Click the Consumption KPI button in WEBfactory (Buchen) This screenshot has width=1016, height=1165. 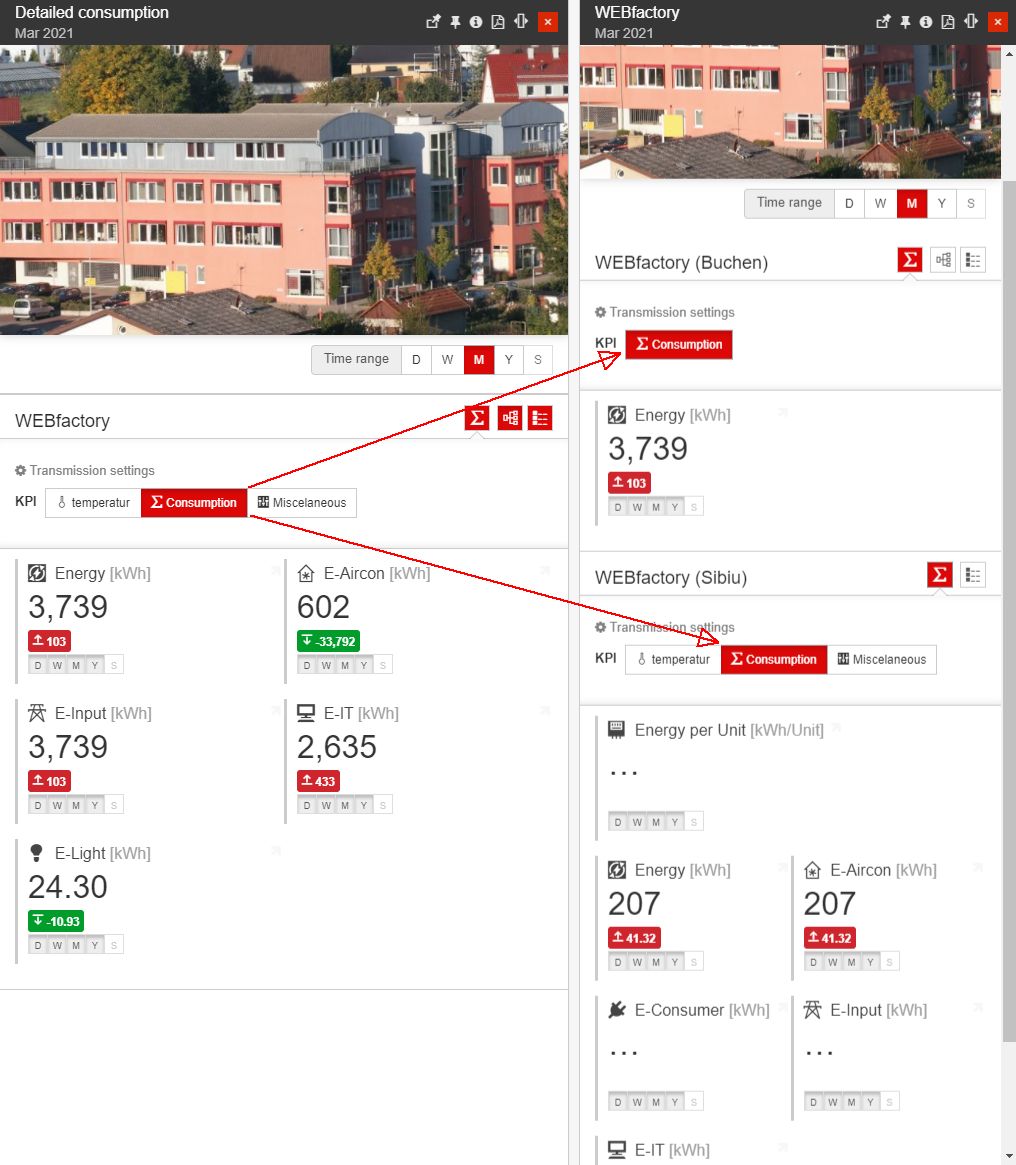[679, 345]
